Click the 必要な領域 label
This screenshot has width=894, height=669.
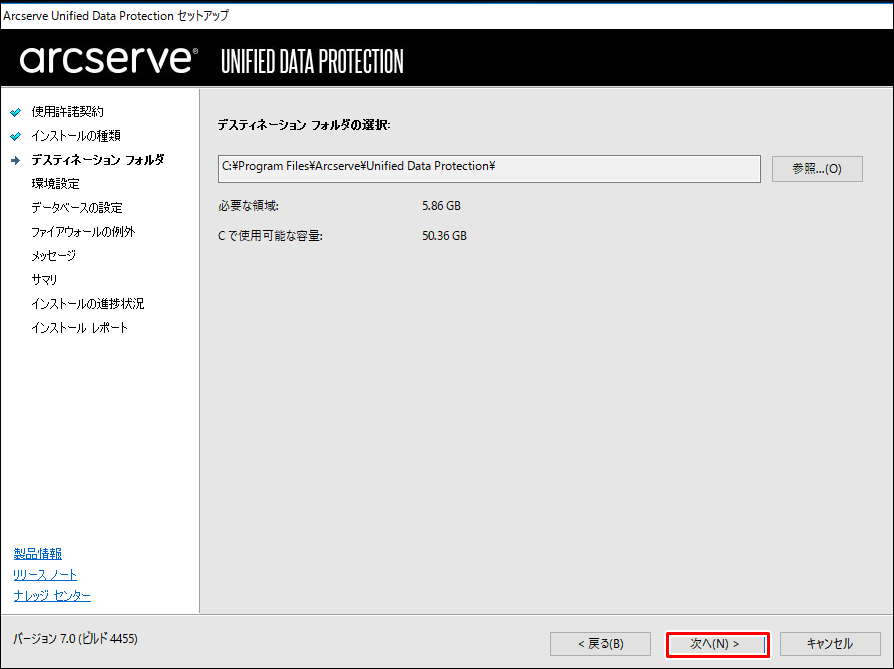(248, 206)
